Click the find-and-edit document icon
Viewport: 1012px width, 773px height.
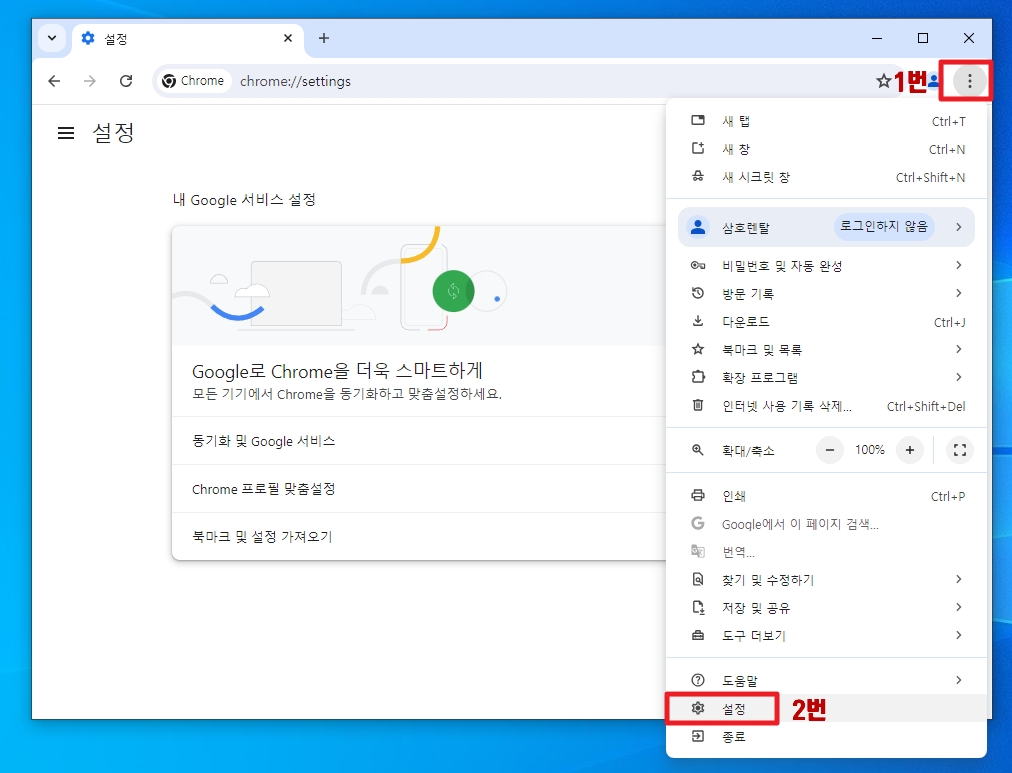point(698,579)
